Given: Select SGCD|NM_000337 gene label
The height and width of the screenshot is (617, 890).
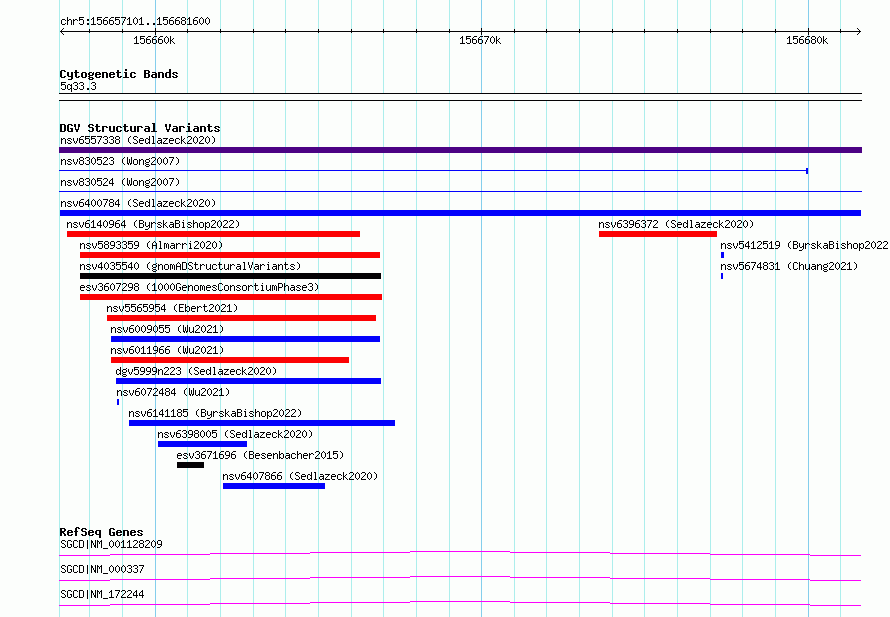Looking at the screenshot, I should (x=102, y=569).
